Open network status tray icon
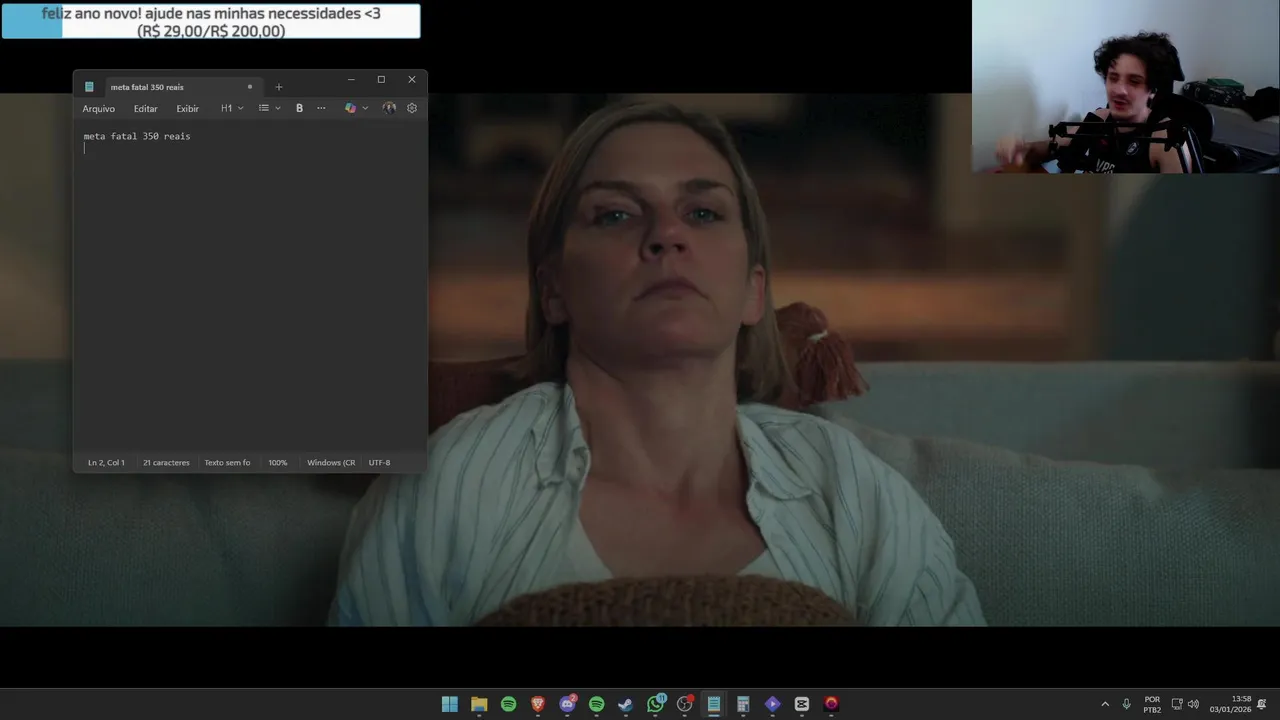 [x=1178, y=704]
